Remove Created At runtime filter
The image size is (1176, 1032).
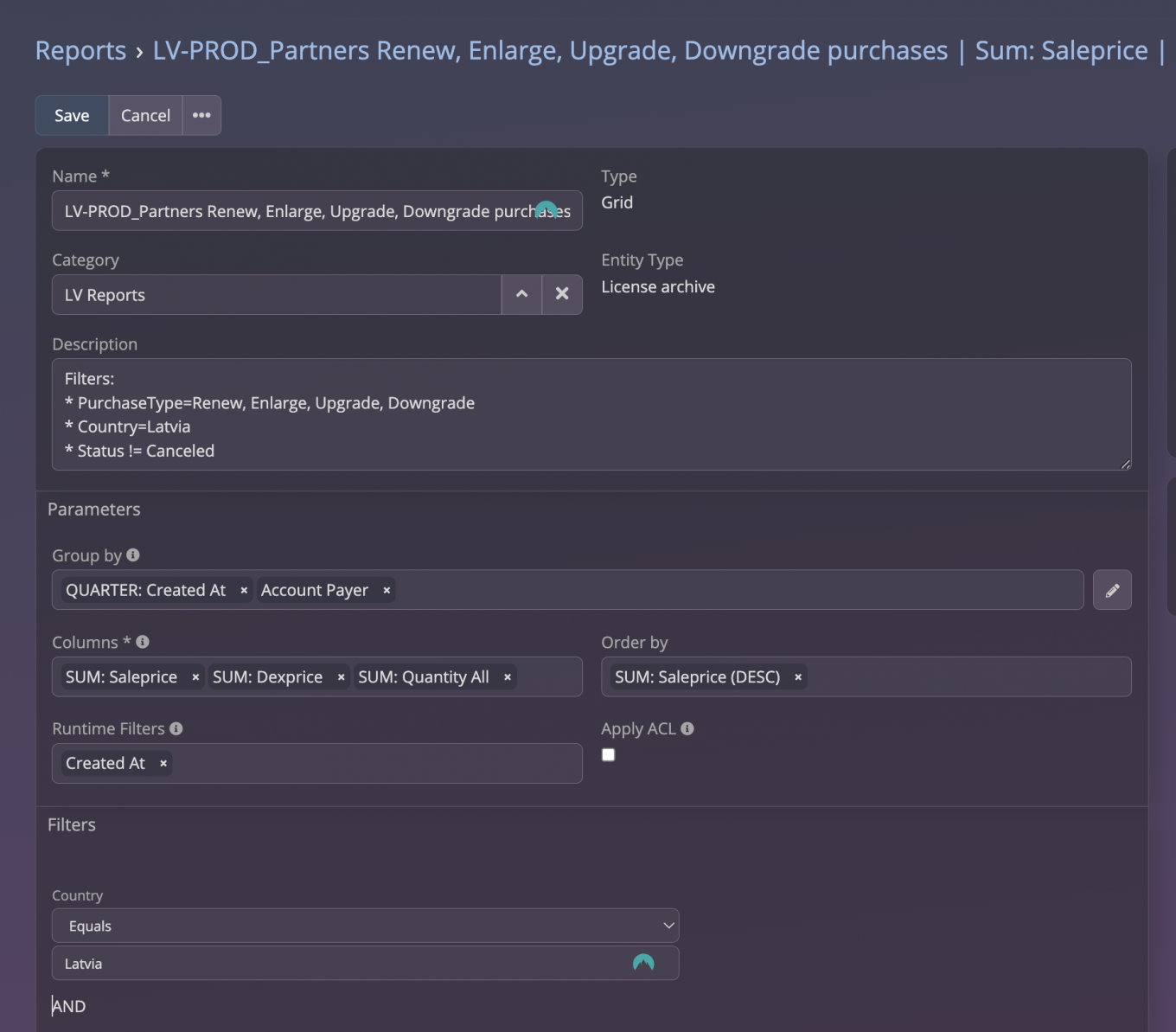tap(163, 764)
